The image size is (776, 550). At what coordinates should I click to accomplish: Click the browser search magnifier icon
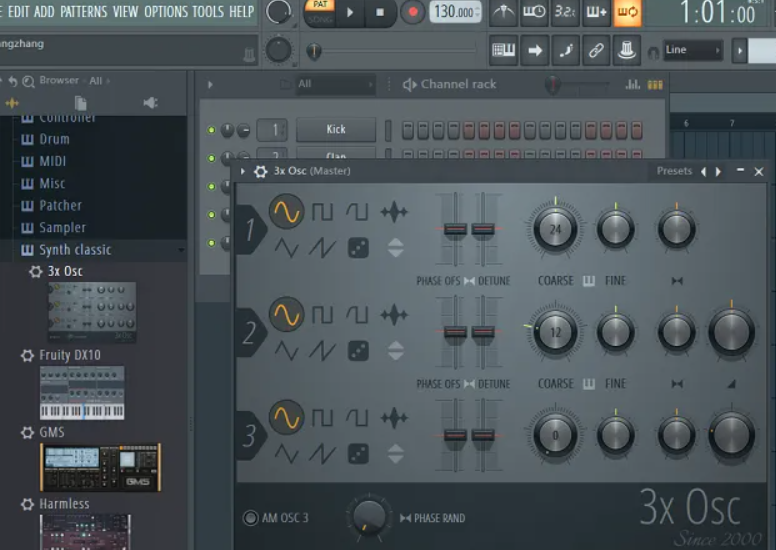(29, 81)
